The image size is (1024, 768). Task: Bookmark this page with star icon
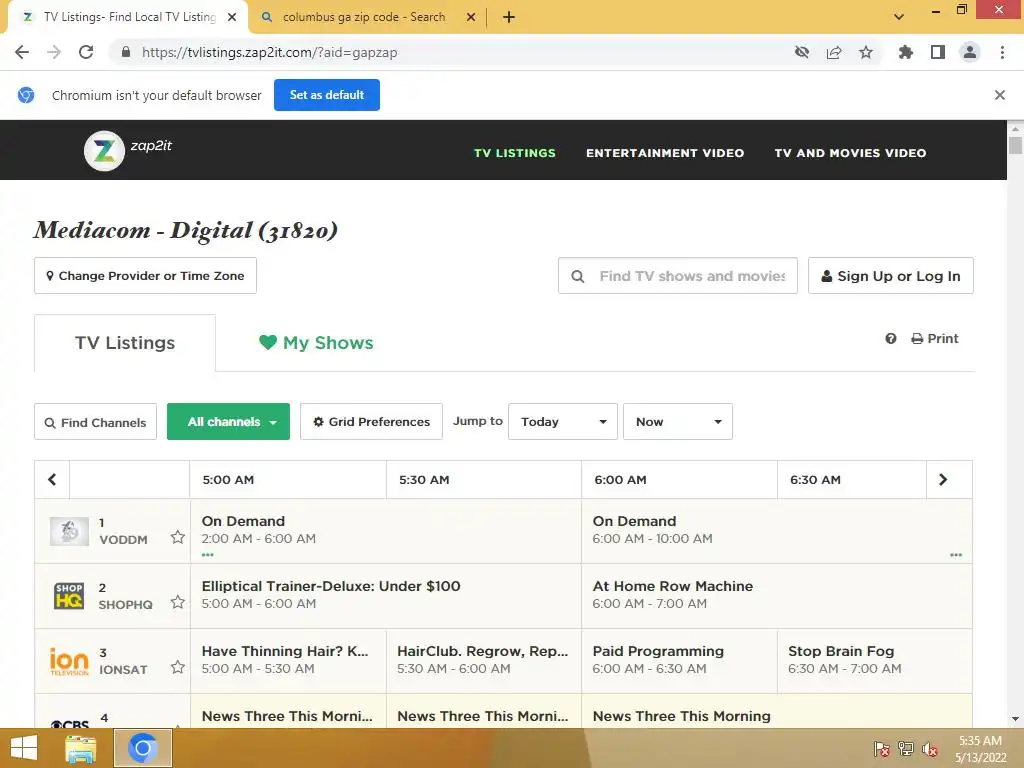pos(866,52)
